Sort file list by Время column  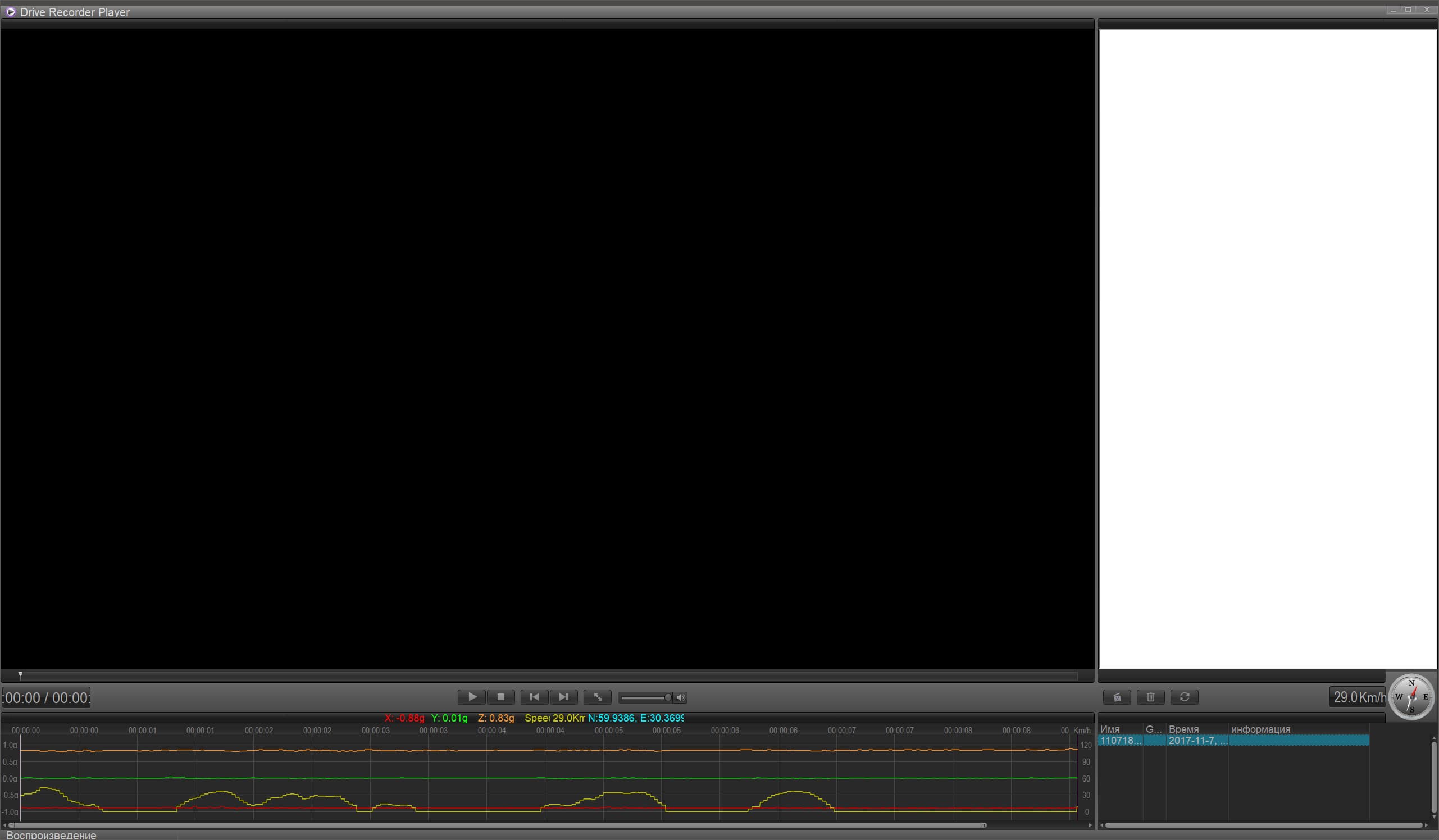click(x=1183, y=729)
